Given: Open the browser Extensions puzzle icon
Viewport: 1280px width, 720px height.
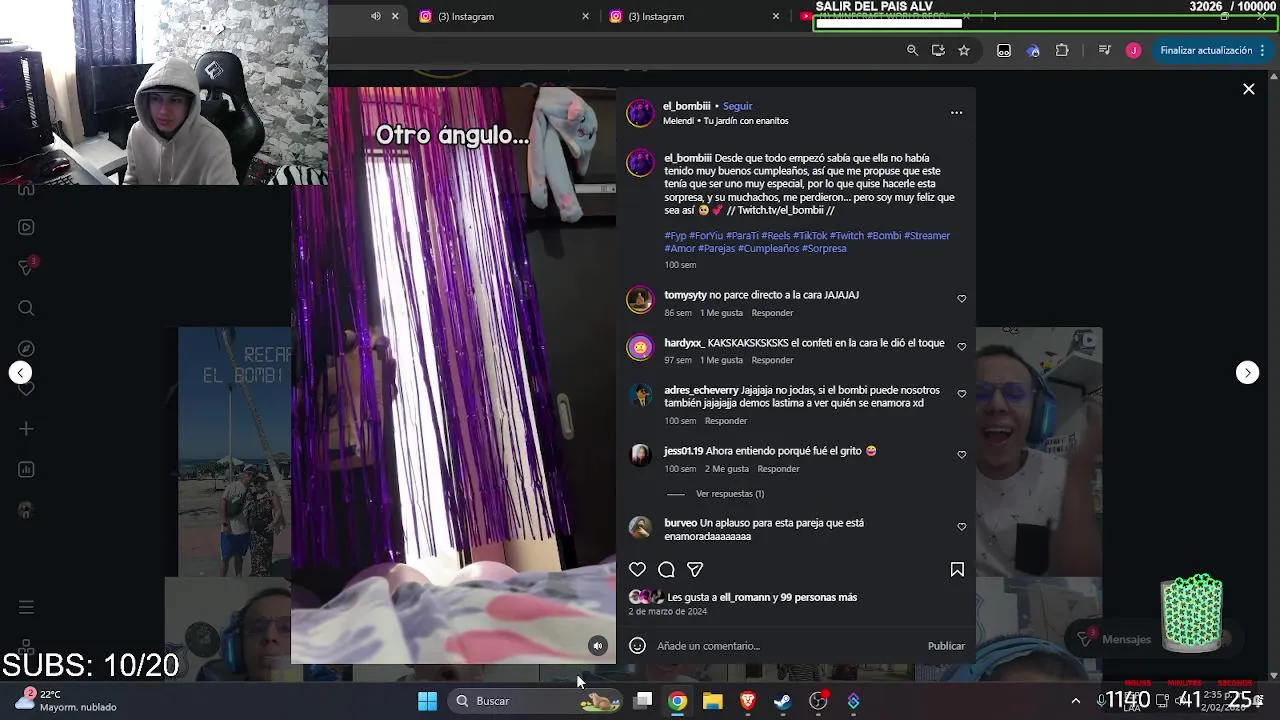Looking at the screenshot, I should tap(1062, 50).
